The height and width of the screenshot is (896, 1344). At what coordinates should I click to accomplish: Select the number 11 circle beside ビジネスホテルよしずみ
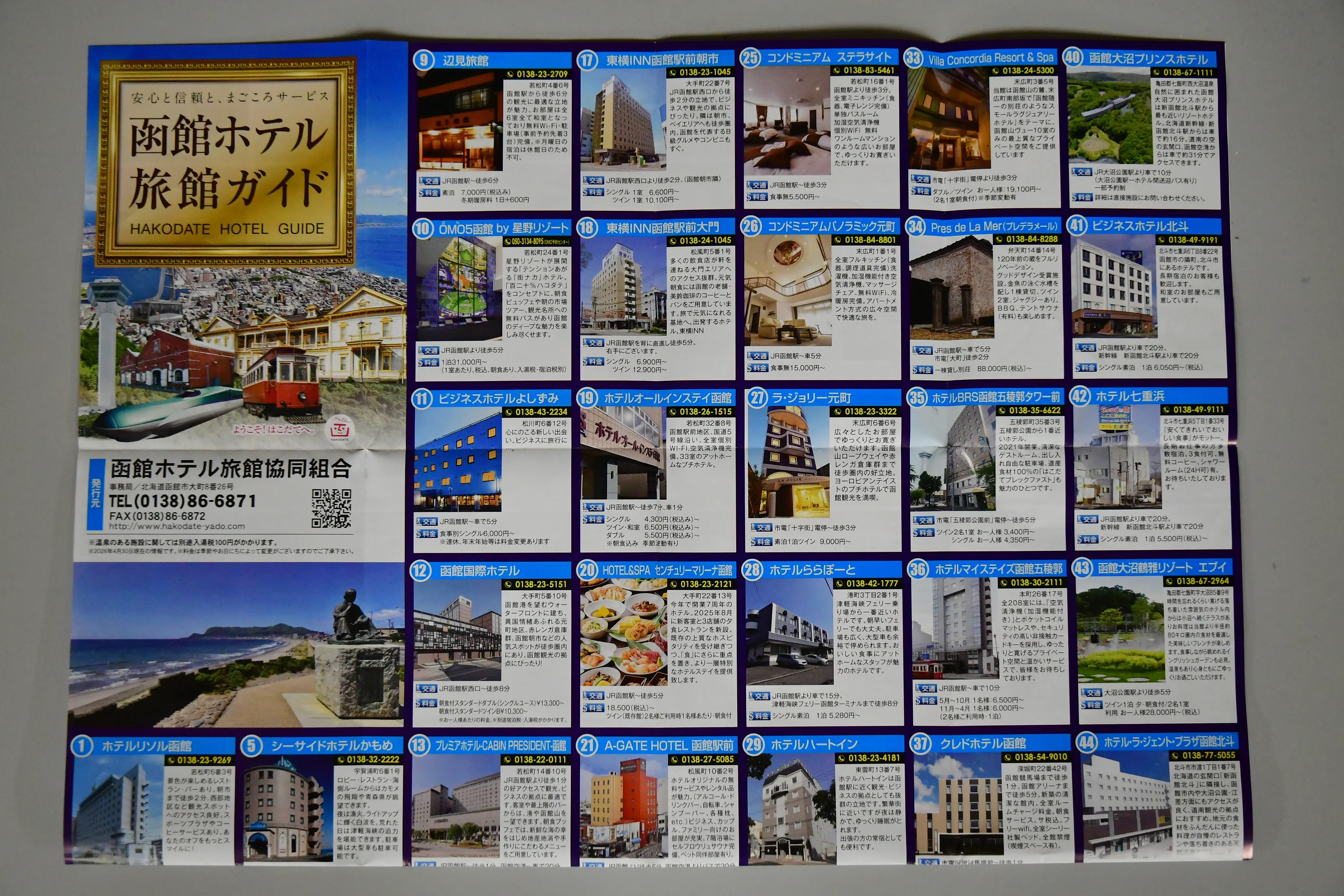[422, 398]
